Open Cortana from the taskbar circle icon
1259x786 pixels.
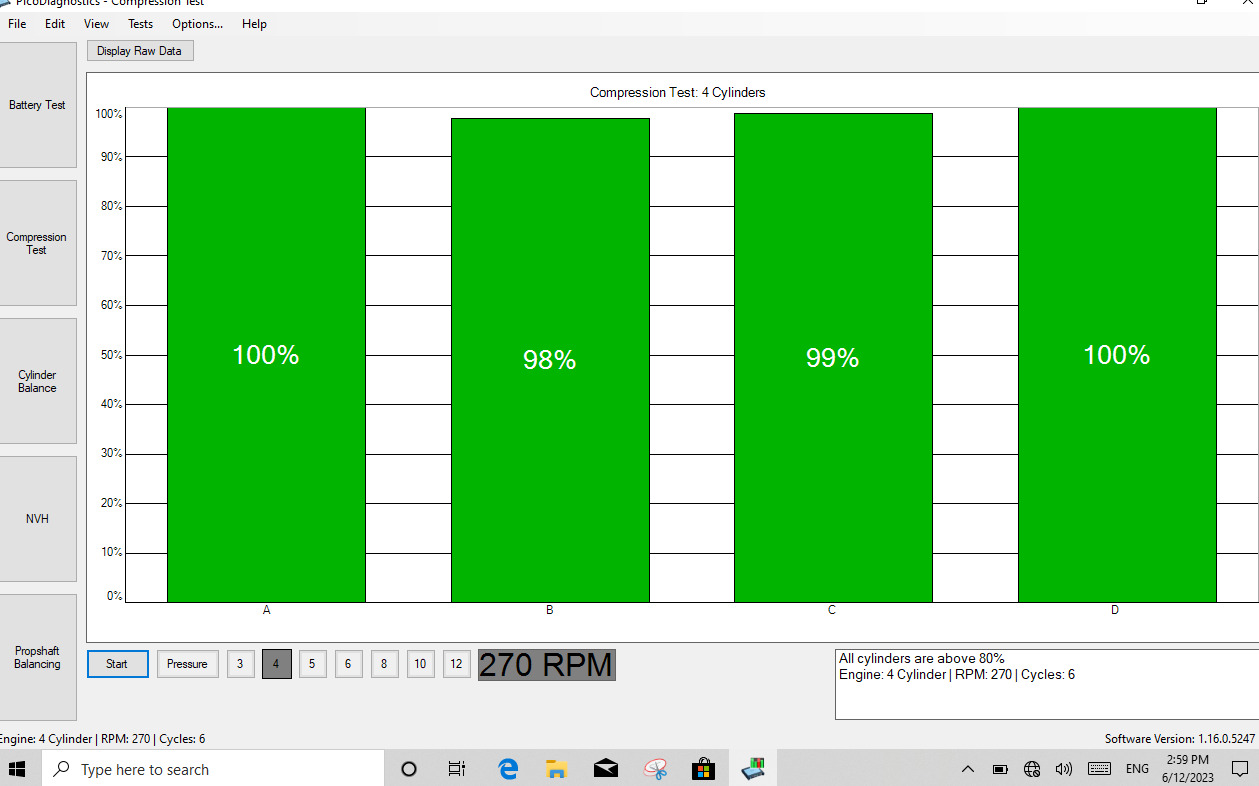408,769
